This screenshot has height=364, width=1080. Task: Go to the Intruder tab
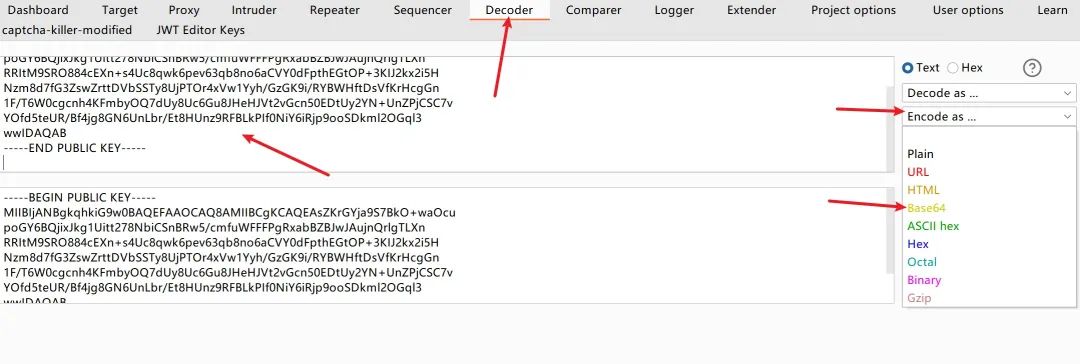click(x=254, y=10)
